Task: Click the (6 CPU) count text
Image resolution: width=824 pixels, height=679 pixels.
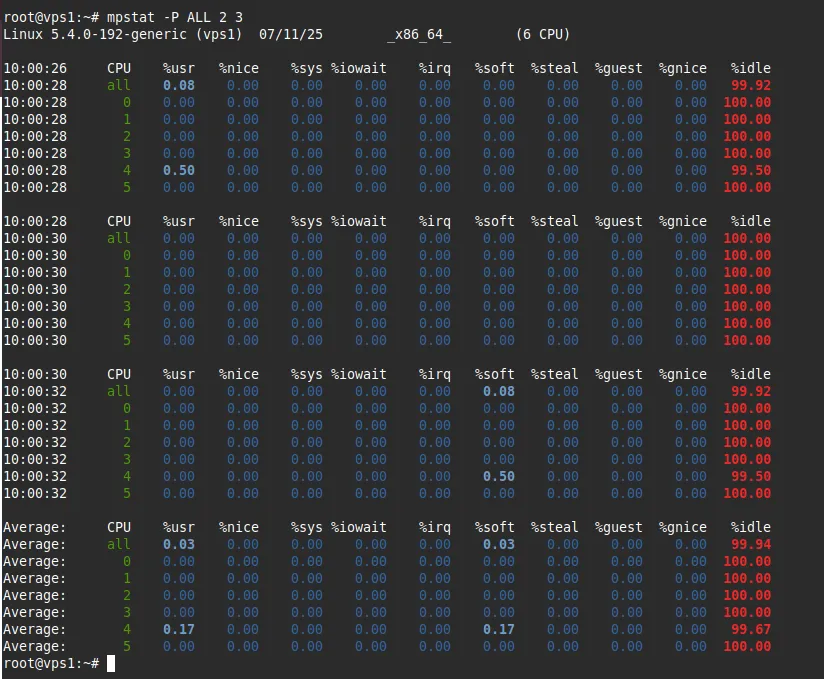Action: 543,34
